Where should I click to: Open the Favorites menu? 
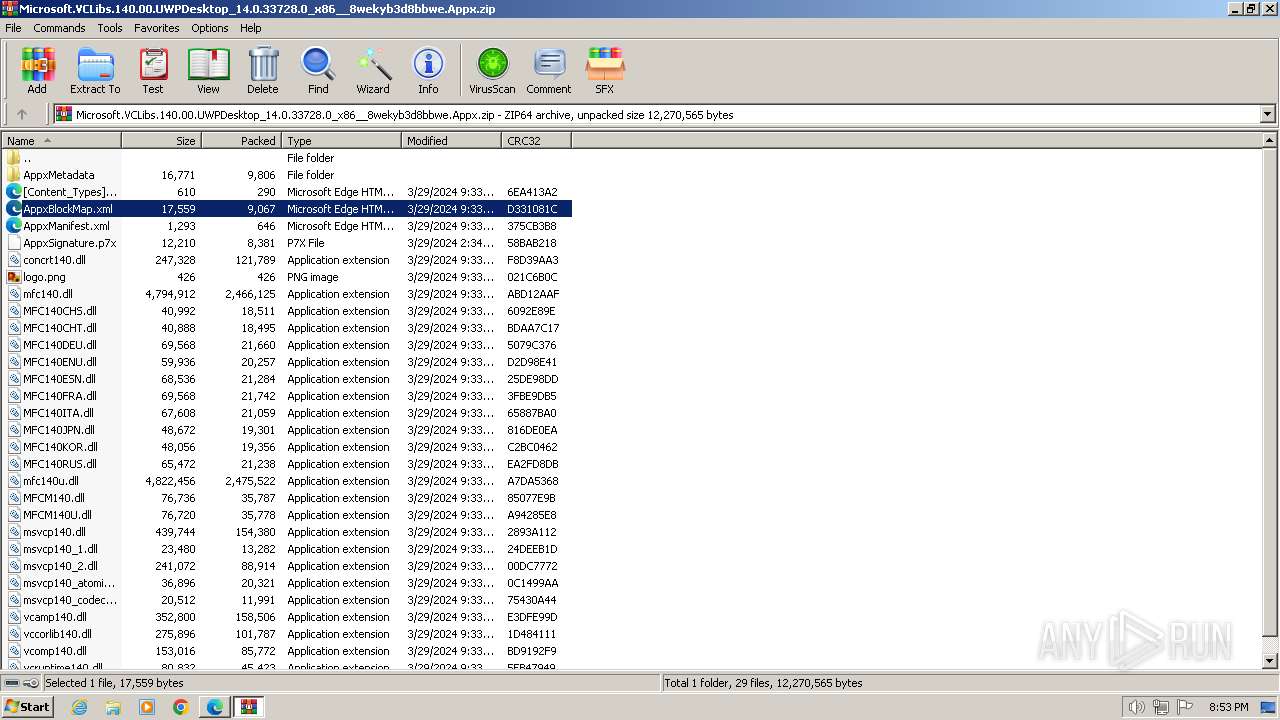157,28
